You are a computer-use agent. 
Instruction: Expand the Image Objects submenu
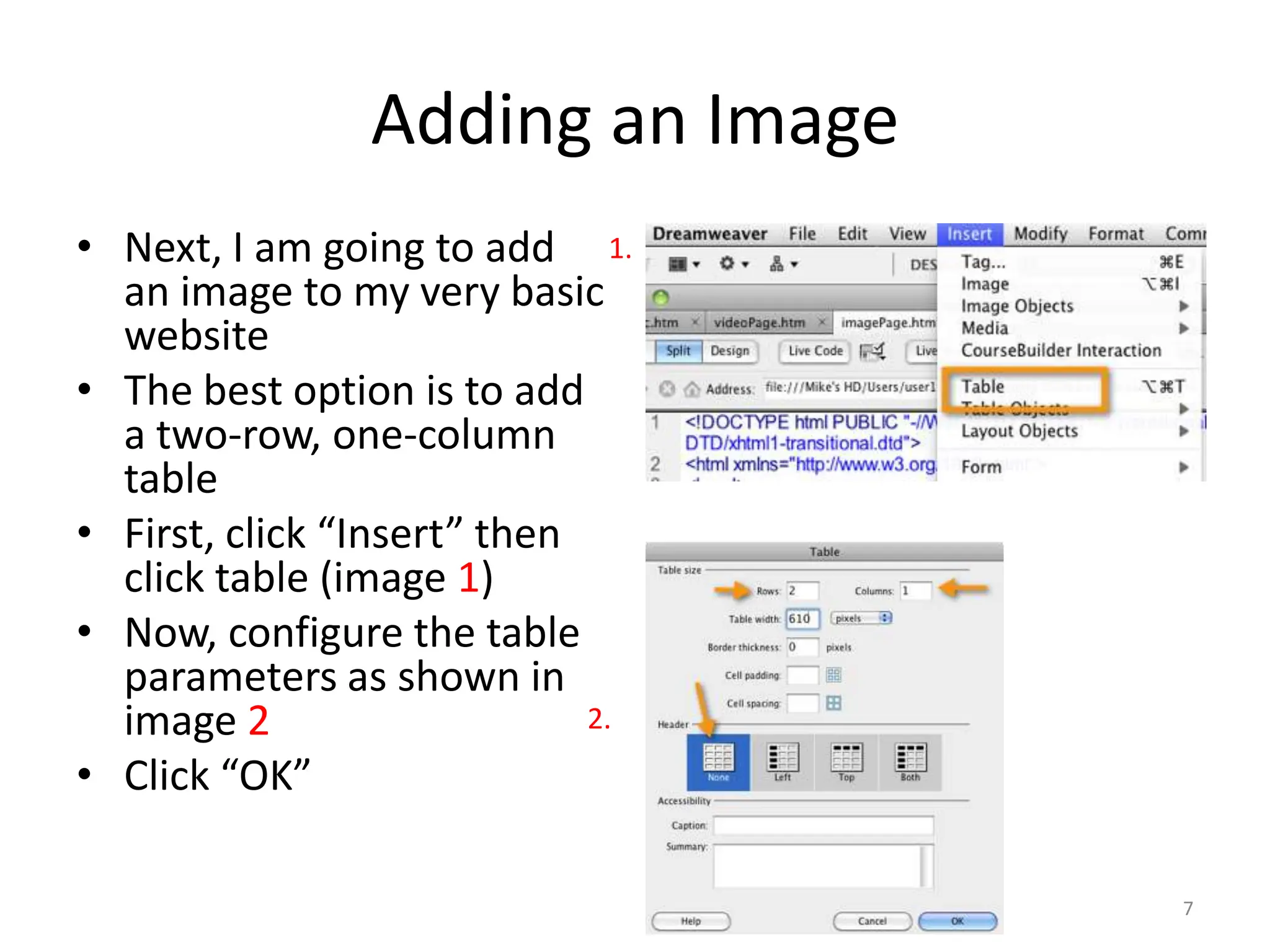(x=1184, y=306)
